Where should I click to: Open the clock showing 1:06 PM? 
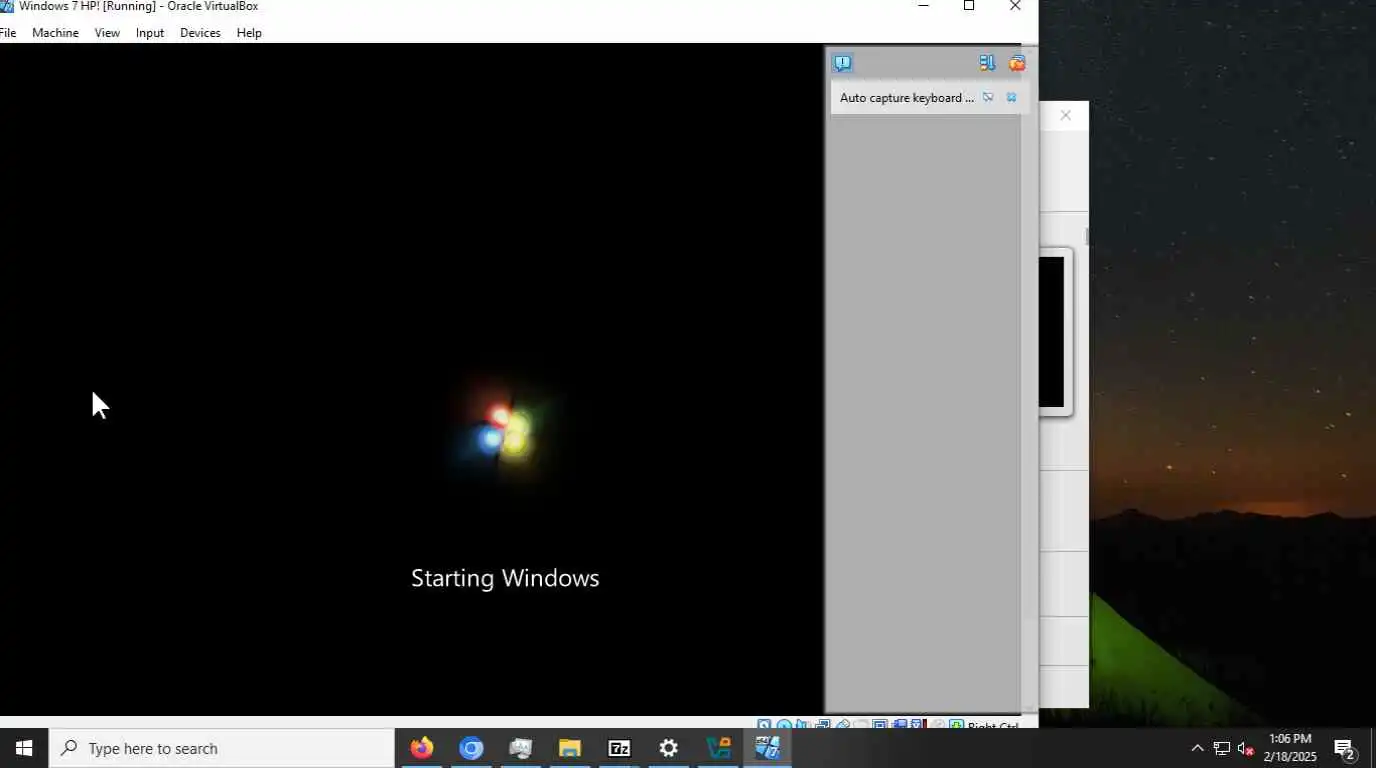1289,748
